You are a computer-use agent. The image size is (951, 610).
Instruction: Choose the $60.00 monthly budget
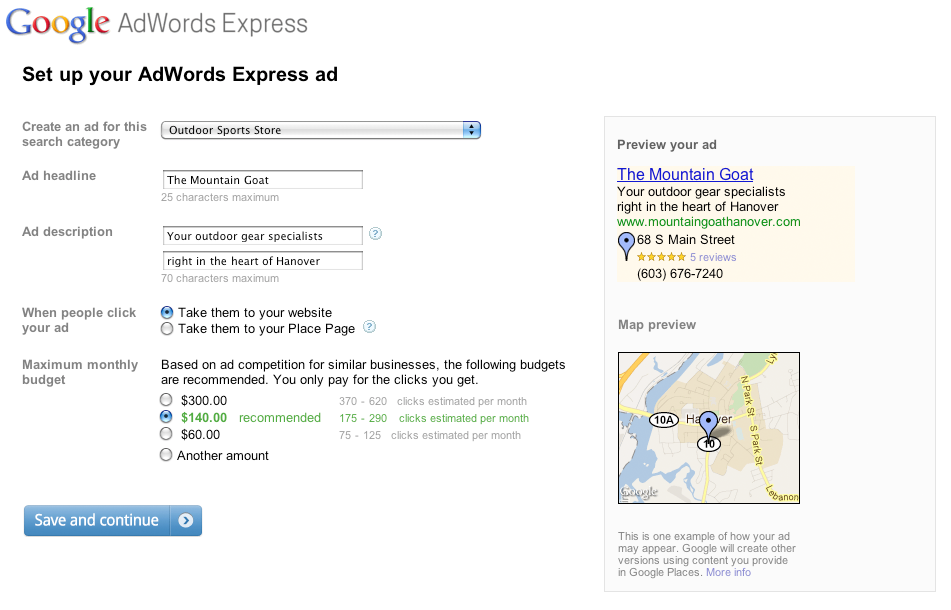point(166,434)
